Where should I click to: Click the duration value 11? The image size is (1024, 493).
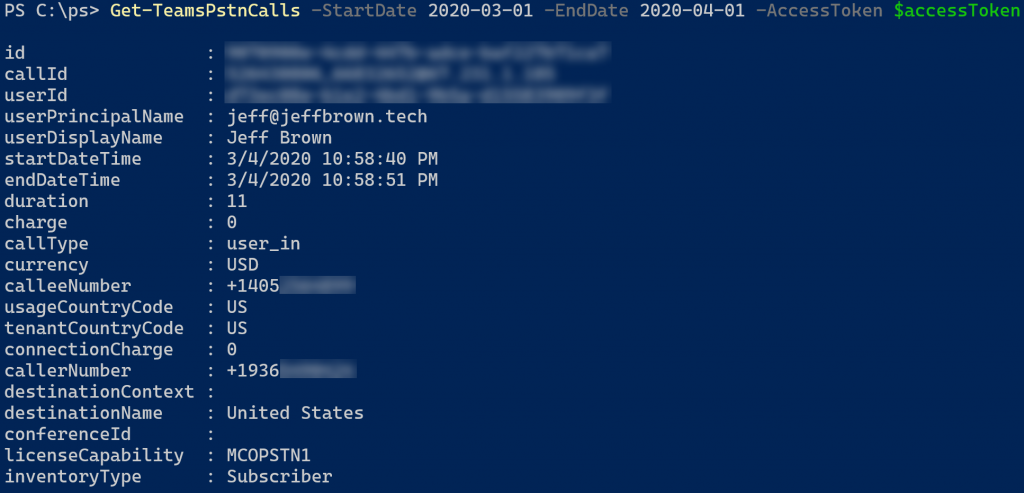237,202
